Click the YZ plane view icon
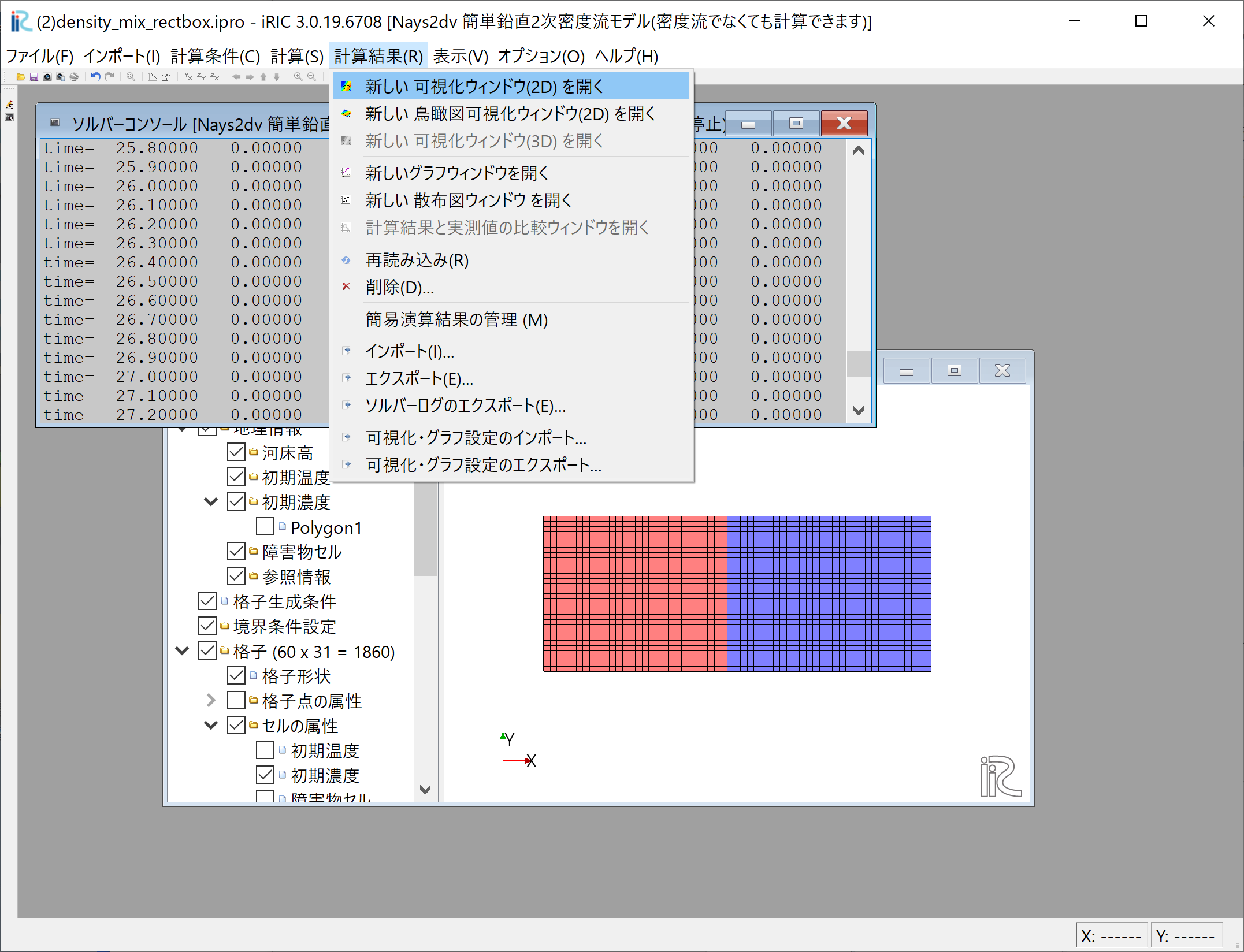Viewport: 1244px width, 952px height. click(x=202, y=77)
